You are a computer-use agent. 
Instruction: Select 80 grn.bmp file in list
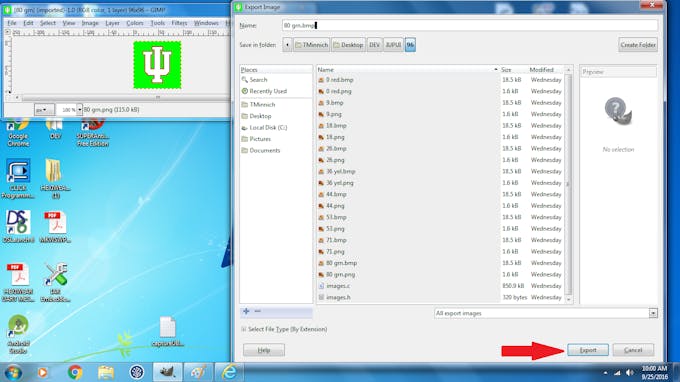[341, 263]
